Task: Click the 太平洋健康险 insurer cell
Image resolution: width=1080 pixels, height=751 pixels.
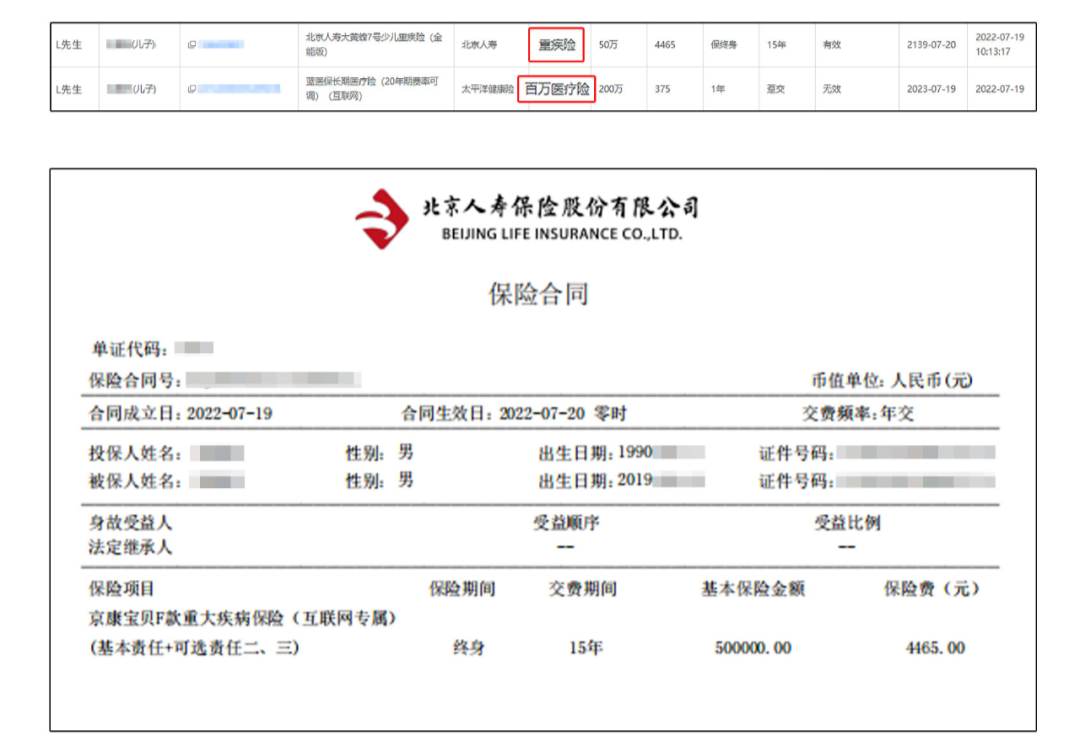Action: point(487,89)
